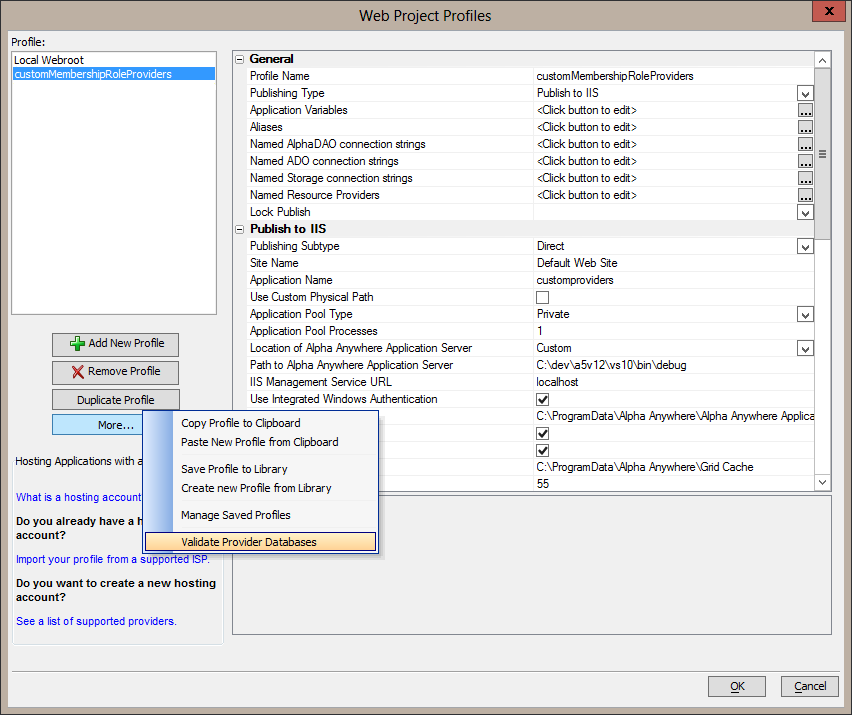Viewport: 852px width, 715px height.
Task: Click the 'Lock Publish' property label
Action: (x=280, y=212)
